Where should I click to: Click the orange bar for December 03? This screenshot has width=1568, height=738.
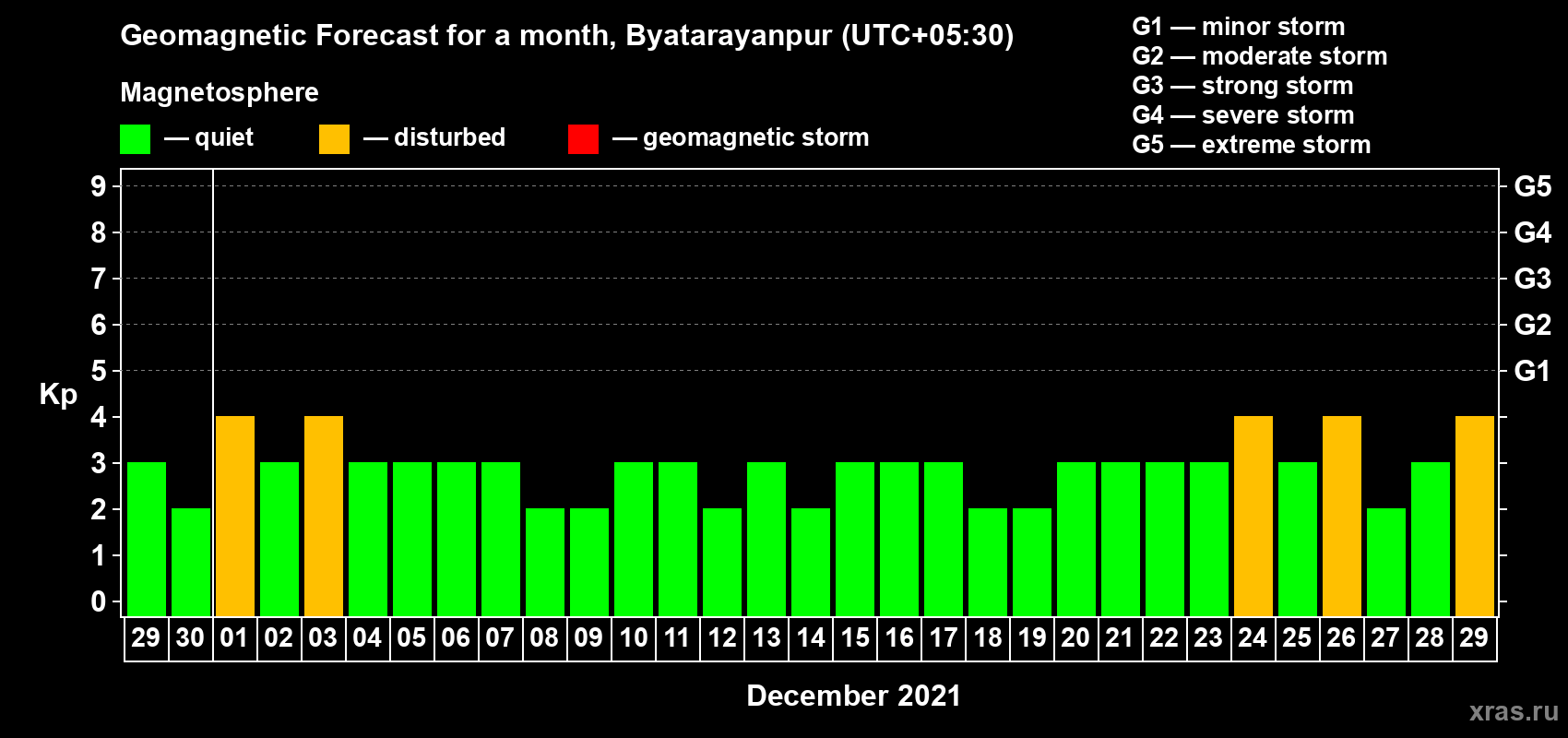tap(324, 517)
